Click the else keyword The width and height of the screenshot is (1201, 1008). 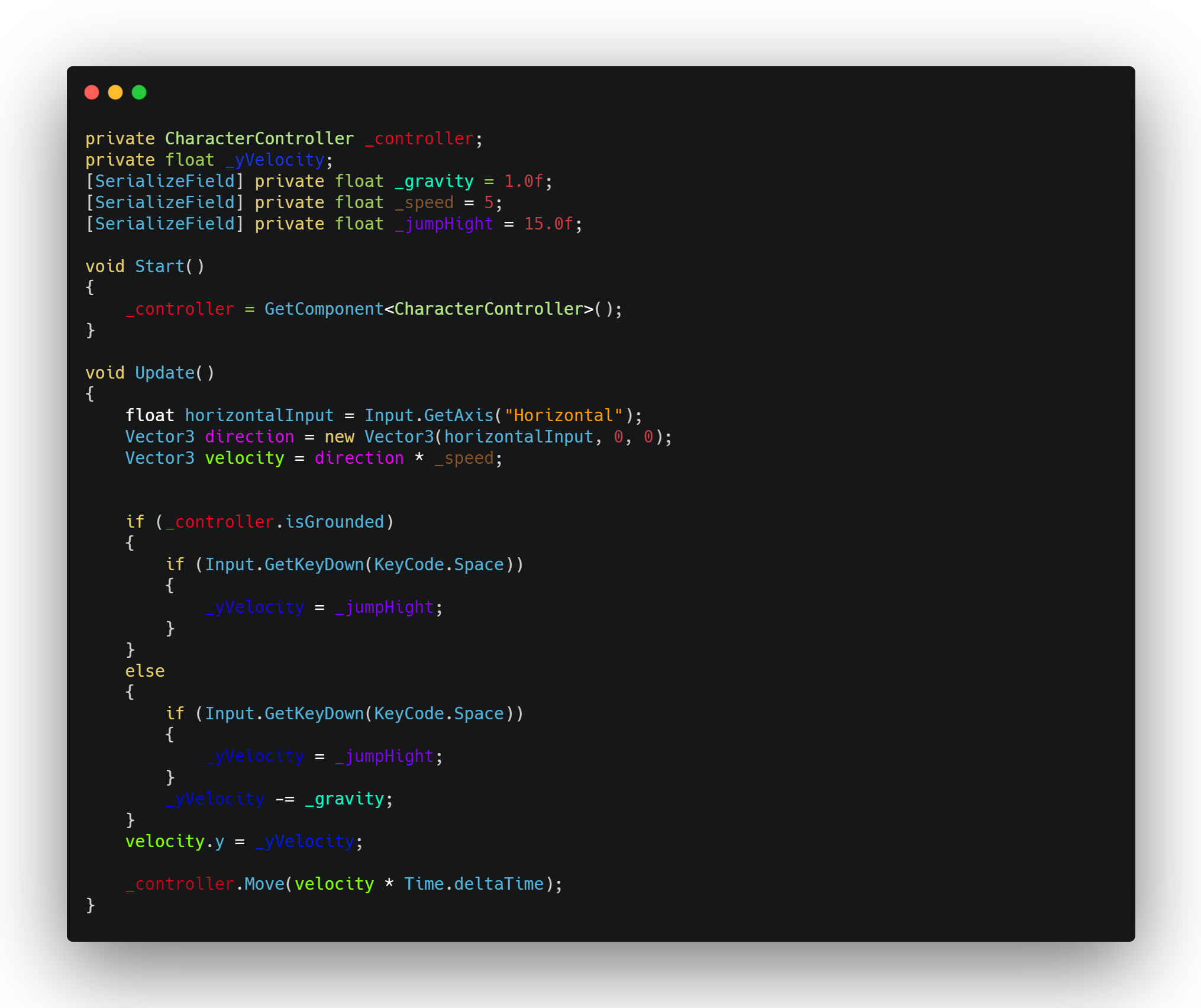[145, 671]
